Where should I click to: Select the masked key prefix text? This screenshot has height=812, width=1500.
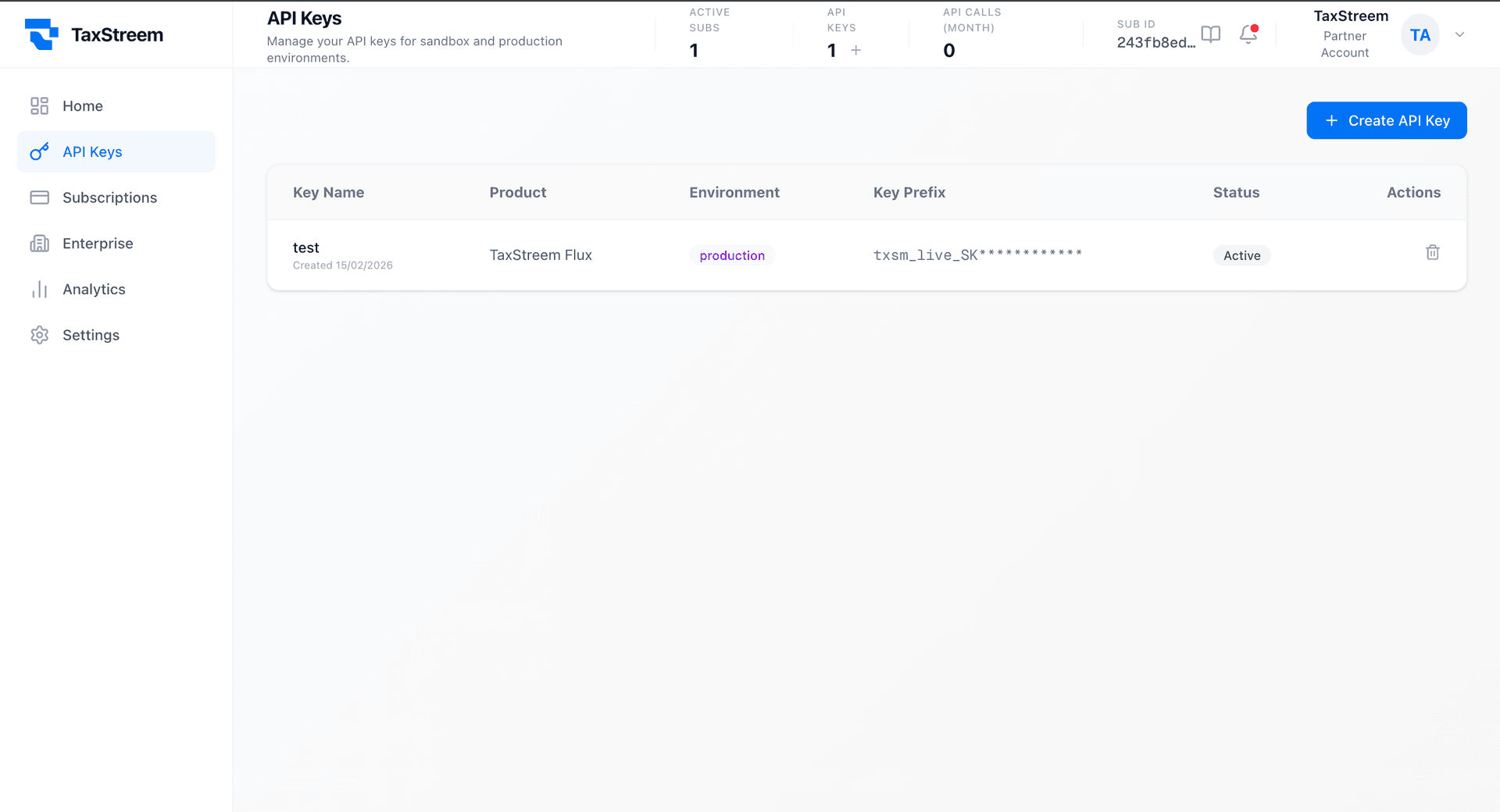977,254
